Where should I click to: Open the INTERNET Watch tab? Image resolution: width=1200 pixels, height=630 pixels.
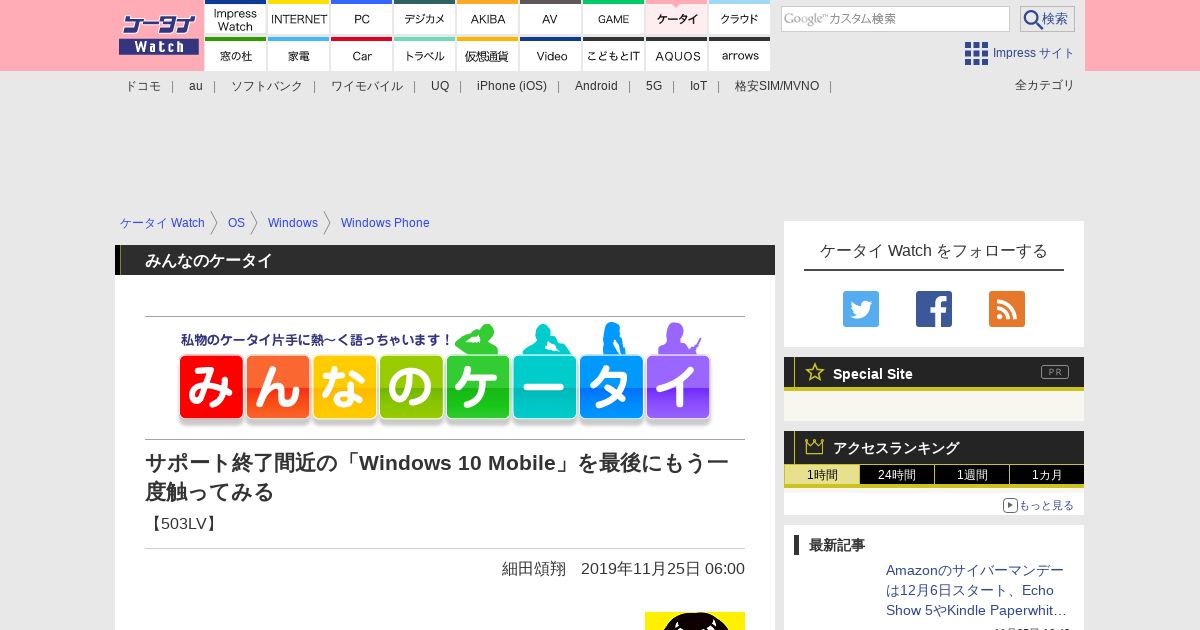click(x=299, y=19)
